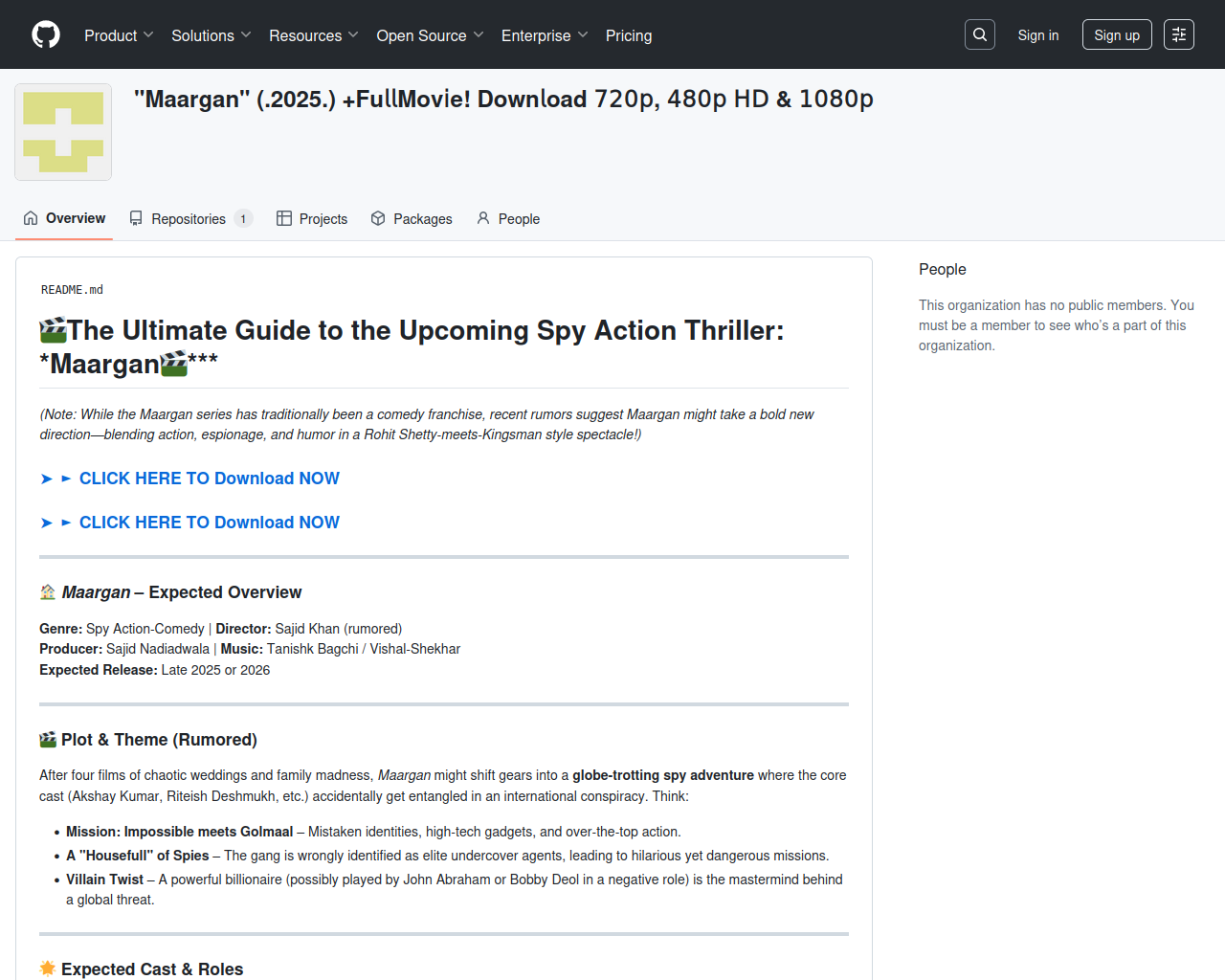Click the People sidebar heading
This screenshot has width=1225, height=980.
point(943,270)
